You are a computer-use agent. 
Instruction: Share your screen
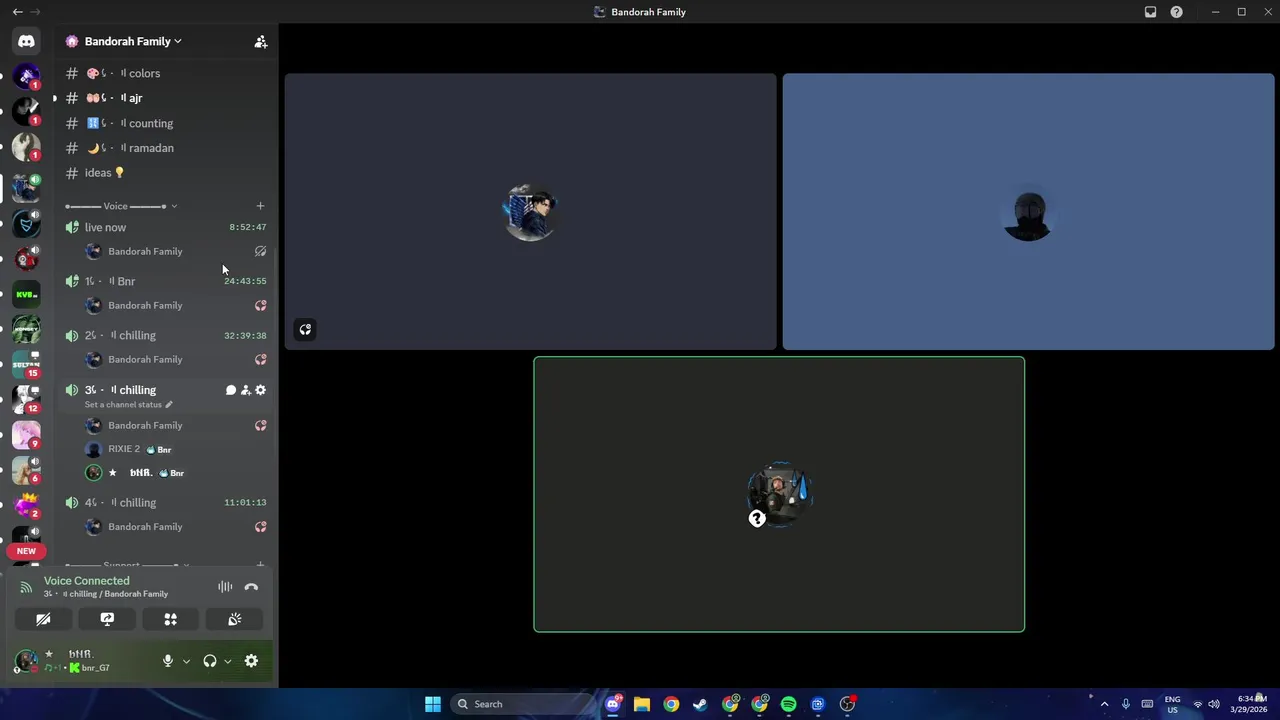pyautogui.click(x=107, y=619)
